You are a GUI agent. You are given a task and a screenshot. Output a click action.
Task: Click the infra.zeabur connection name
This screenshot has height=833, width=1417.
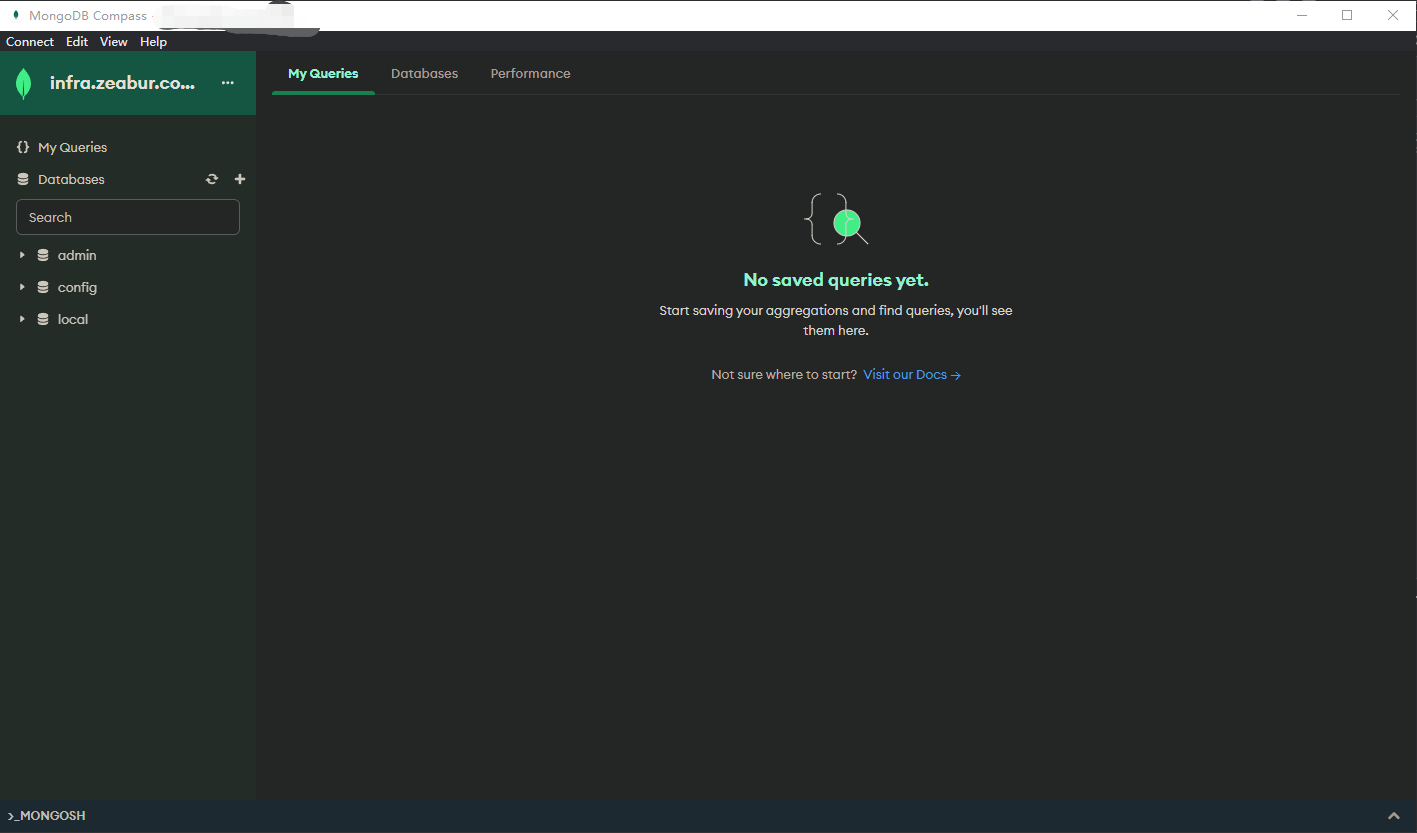[x=122, y=83]
